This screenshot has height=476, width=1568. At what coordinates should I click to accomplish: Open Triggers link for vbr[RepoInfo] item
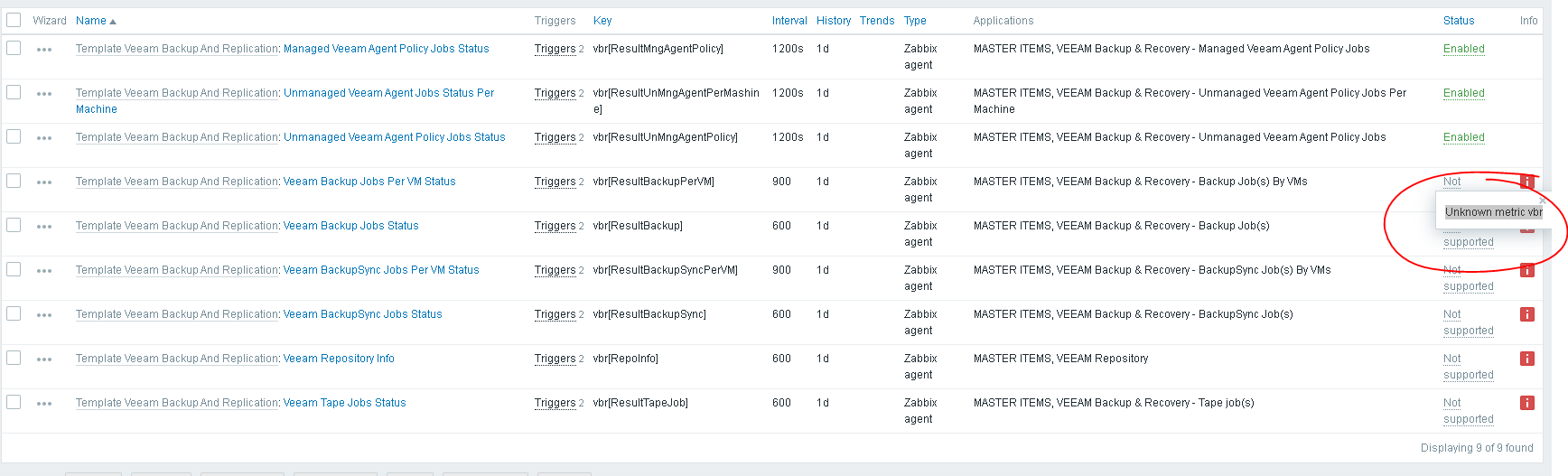coord(555,359)
